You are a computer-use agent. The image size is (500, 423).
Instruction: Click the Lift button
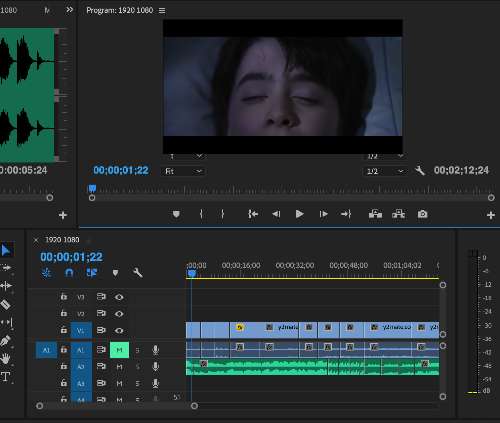coord(375,214)
